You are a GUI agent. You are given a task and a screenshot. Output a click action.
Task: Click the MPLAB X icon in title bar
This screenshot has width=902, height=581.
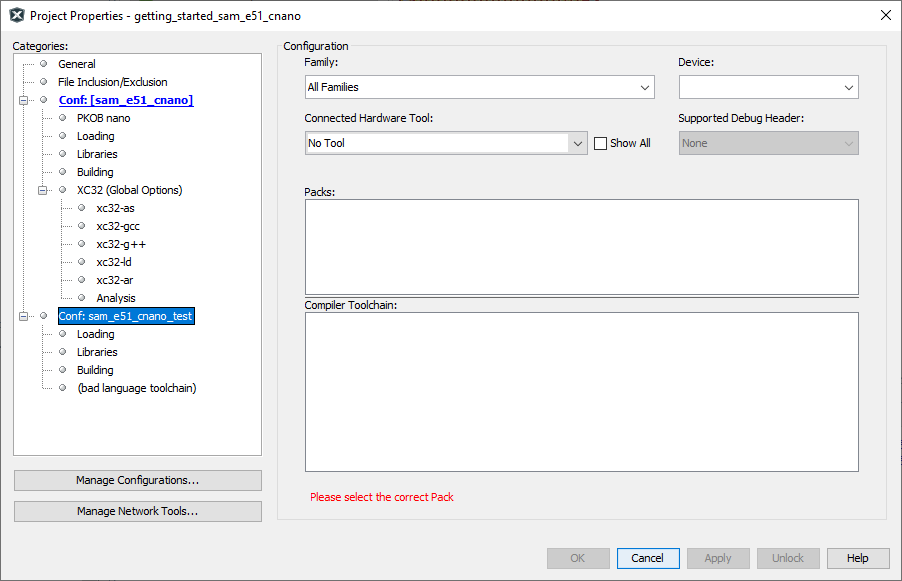(16, 15)
